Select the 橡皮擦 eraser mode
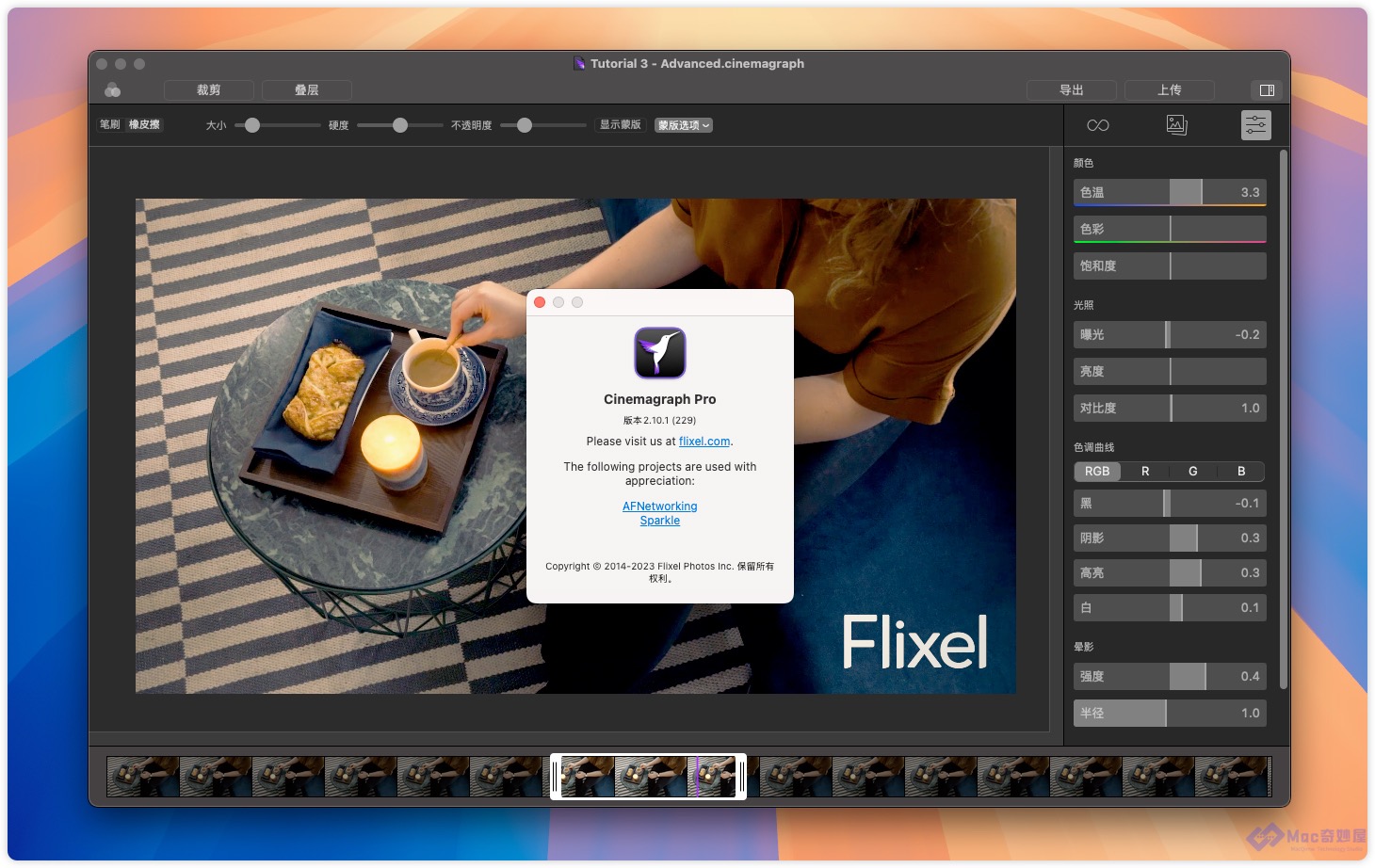 coord(144,124)
